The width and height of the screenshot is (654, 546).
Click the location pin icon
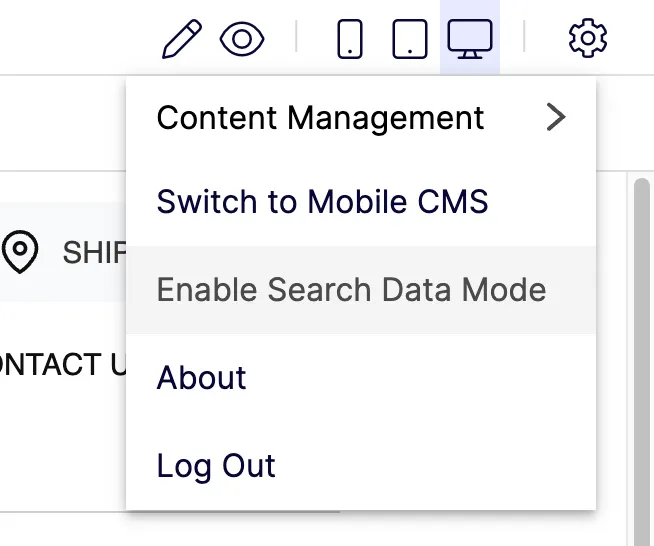coord(20,252)
